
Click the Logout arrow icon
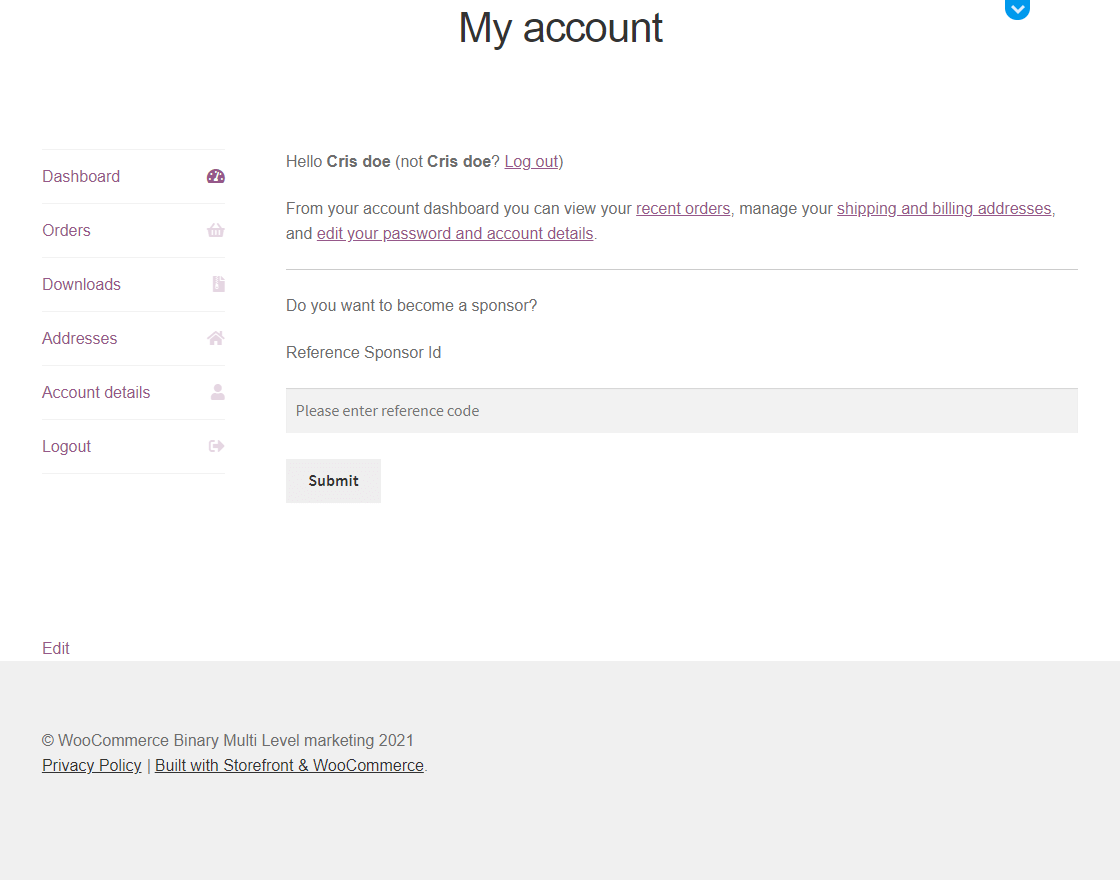(x=216, y=447)
